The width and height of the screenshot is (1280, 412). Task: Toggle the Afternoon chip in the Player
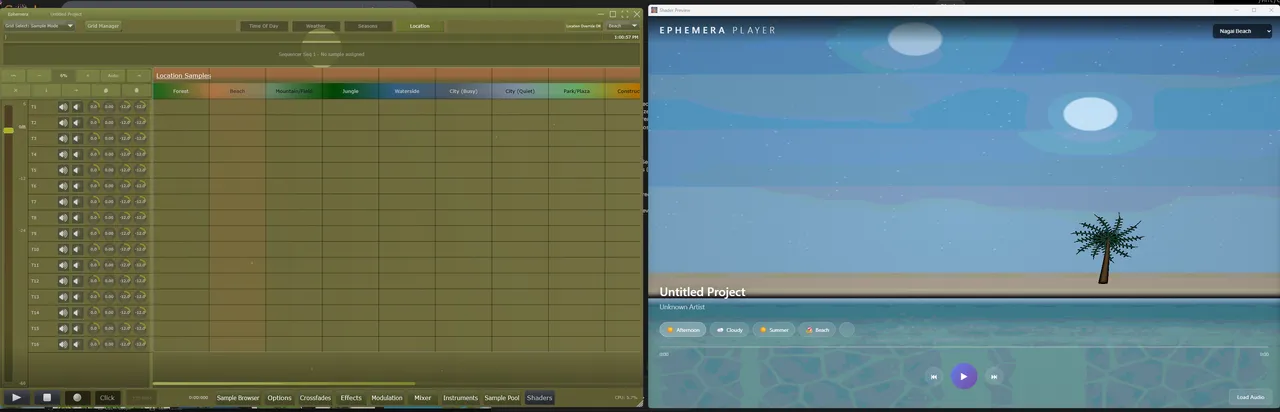coord(683,330)
